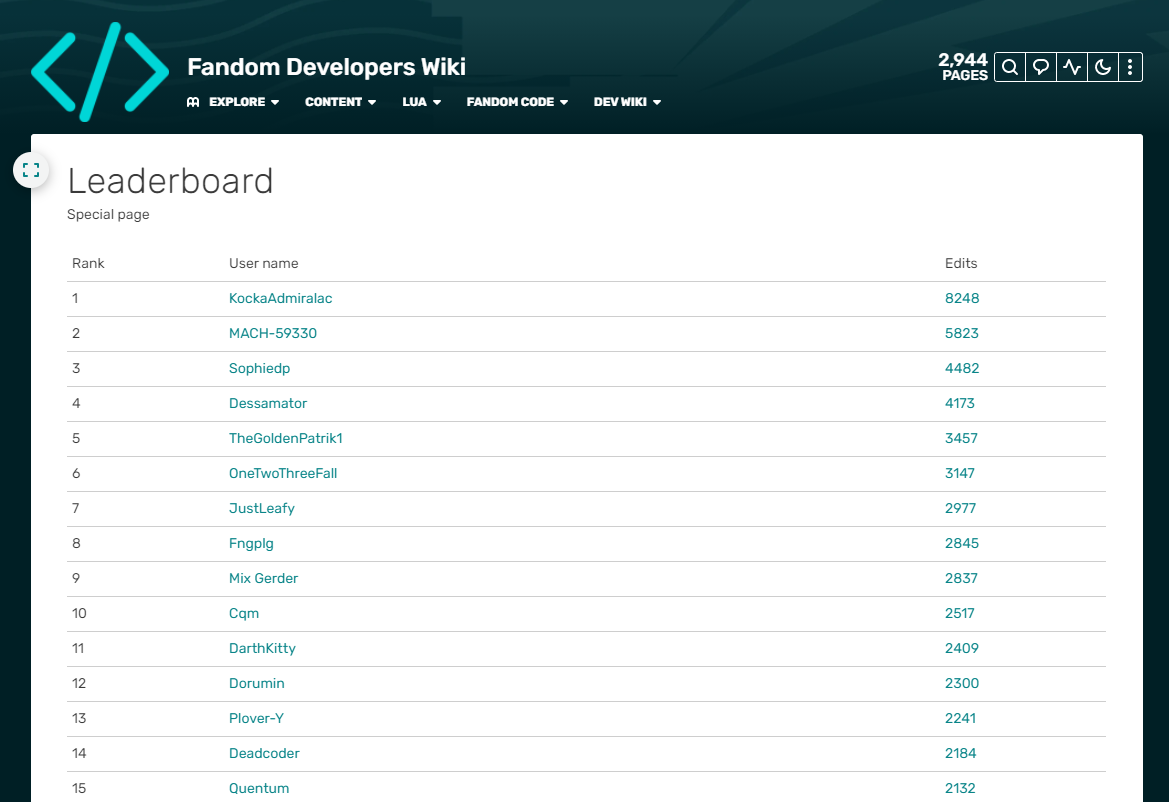The width and height of the screenshot is (1169, 802).
Task: Open MACH-59330 user profile
Action: pos(273,333)
